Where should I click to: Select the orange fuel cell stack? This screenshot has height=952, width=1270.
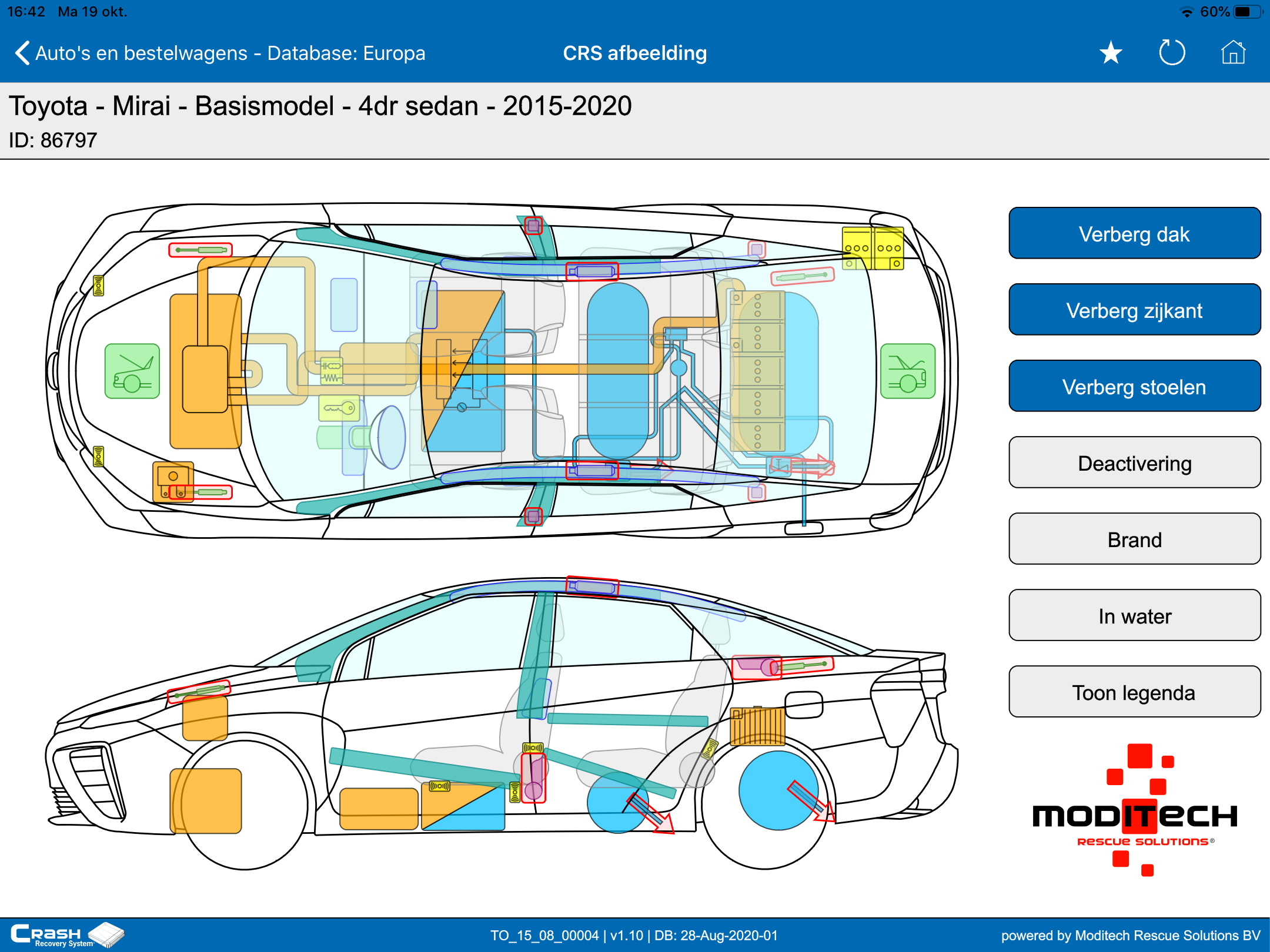point(463,371)
